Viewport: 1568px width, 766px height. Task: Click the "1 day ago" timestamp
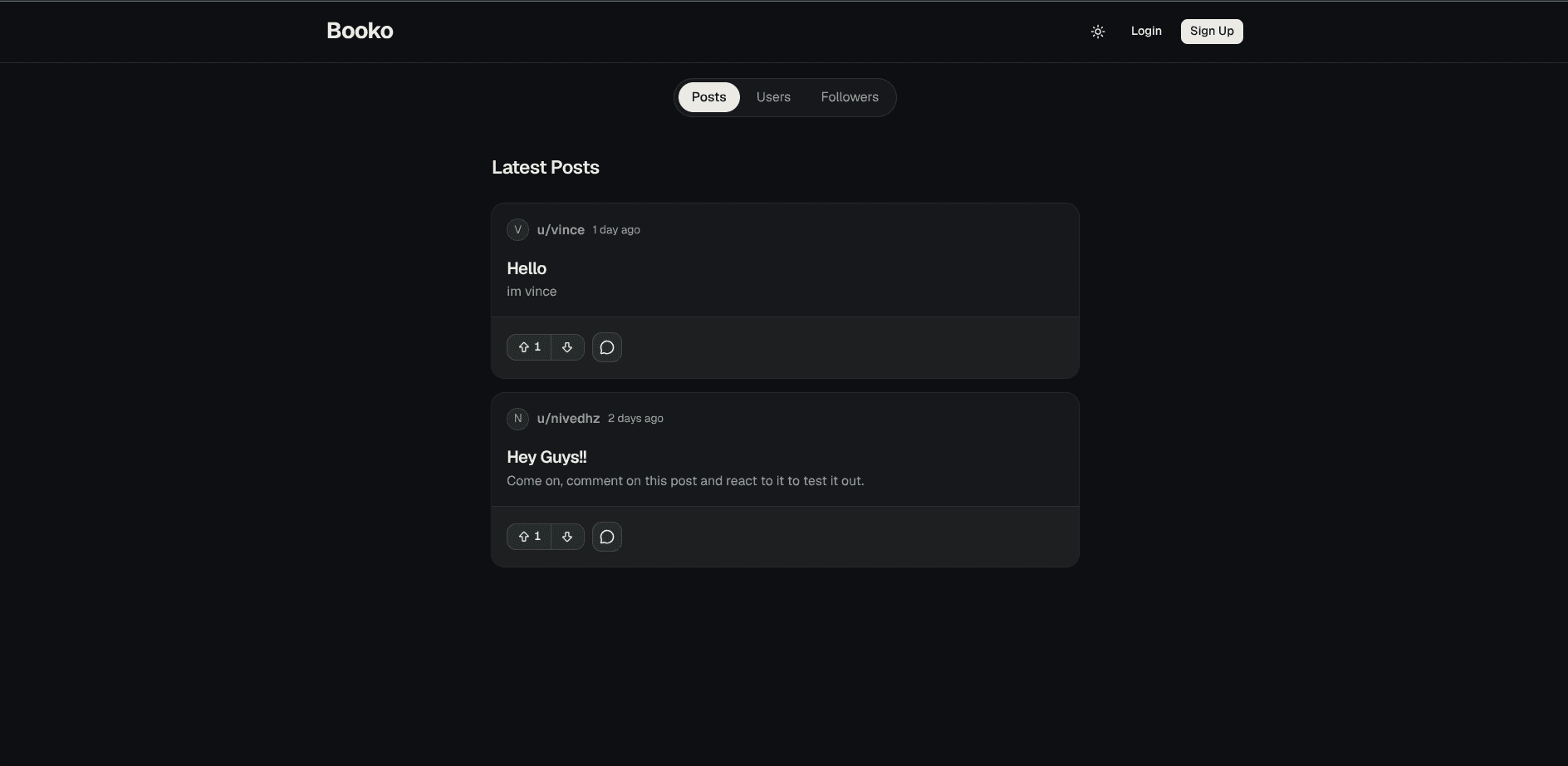[616, 230]
